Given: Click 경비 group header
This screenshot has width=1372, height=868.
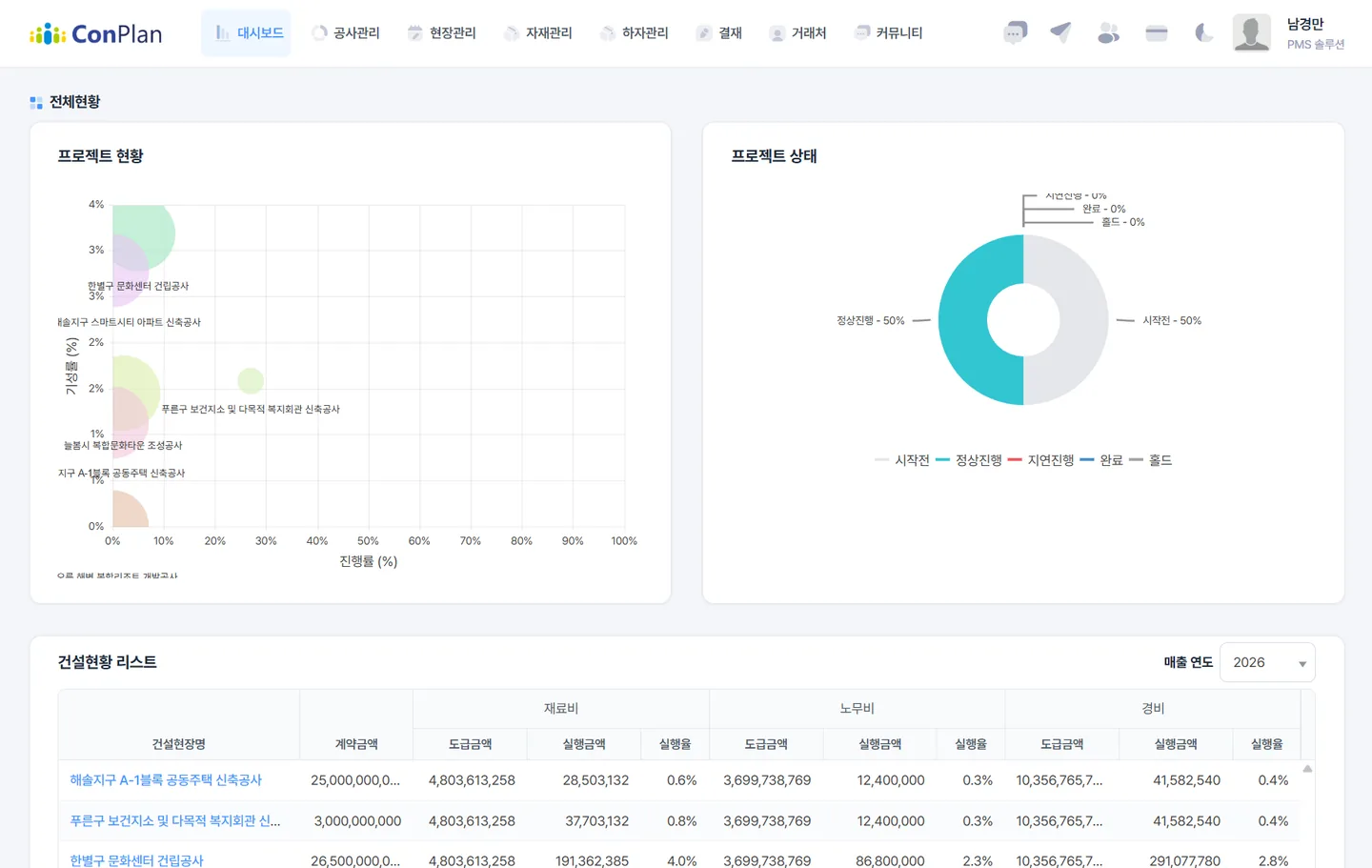Looking at the screenshot, I should pos(1153,709).
